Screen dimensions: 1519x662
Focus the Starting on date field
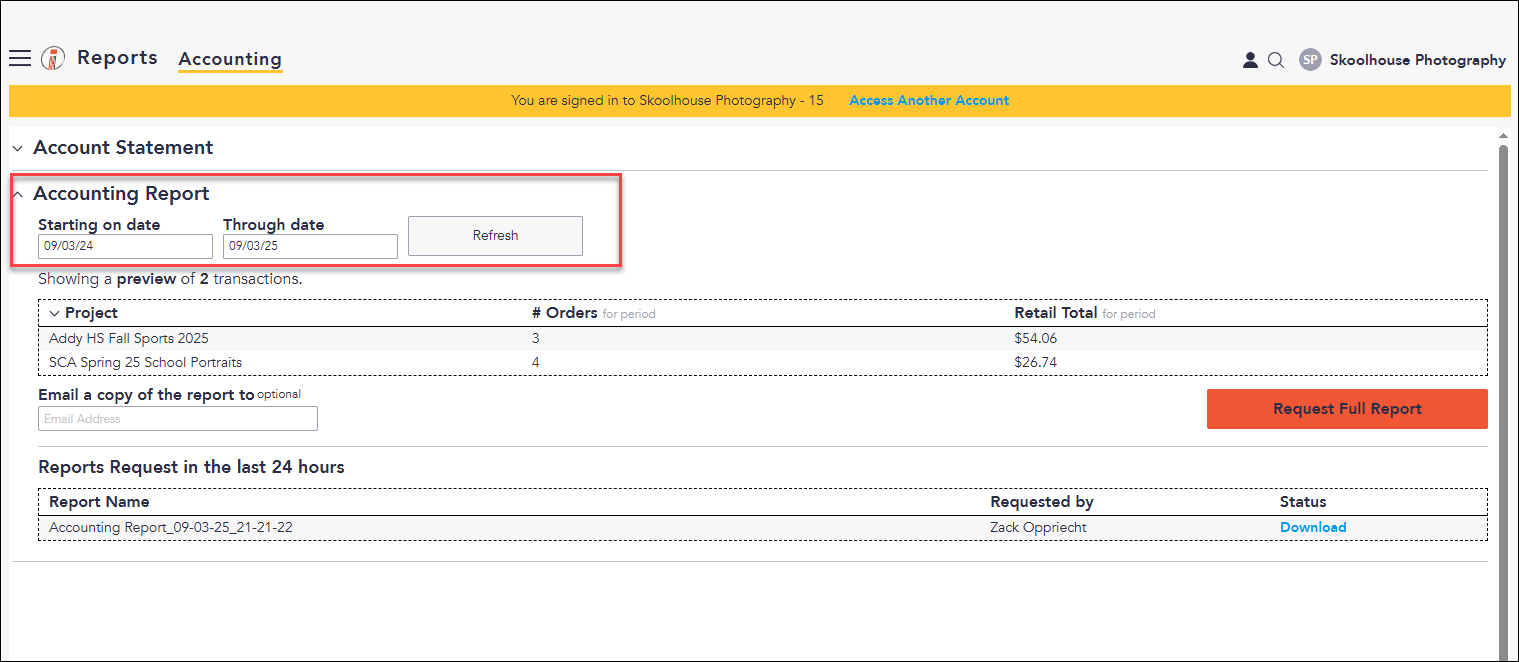pyautogui.click(x=125, y=246)
